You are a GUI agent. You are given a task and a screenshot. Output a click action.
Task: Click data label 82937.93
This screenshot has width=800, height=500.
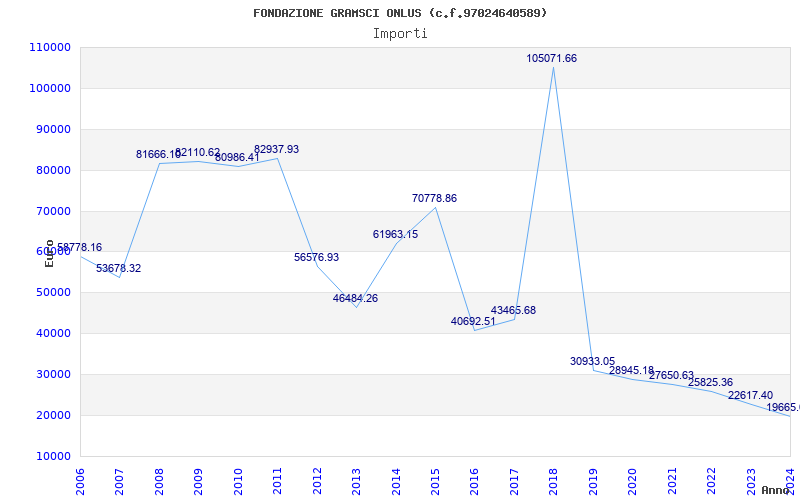(277, 149)
